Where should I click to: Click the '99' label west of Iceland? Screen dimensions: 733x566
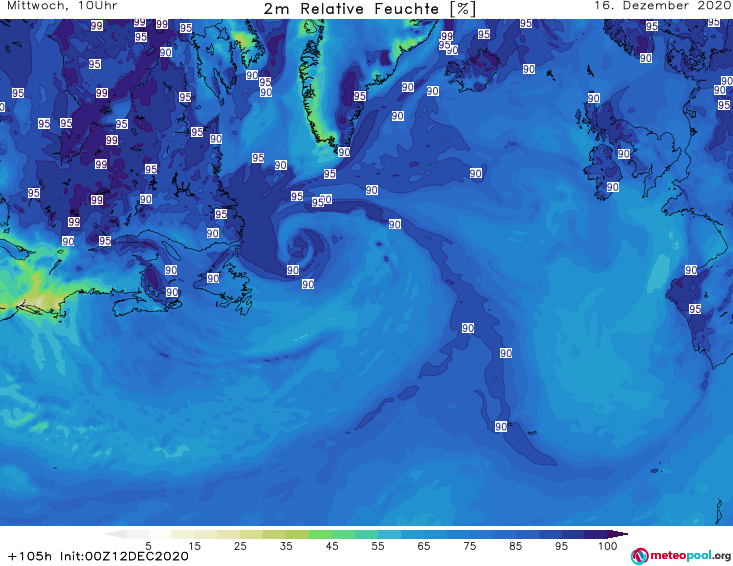point(447,36)
